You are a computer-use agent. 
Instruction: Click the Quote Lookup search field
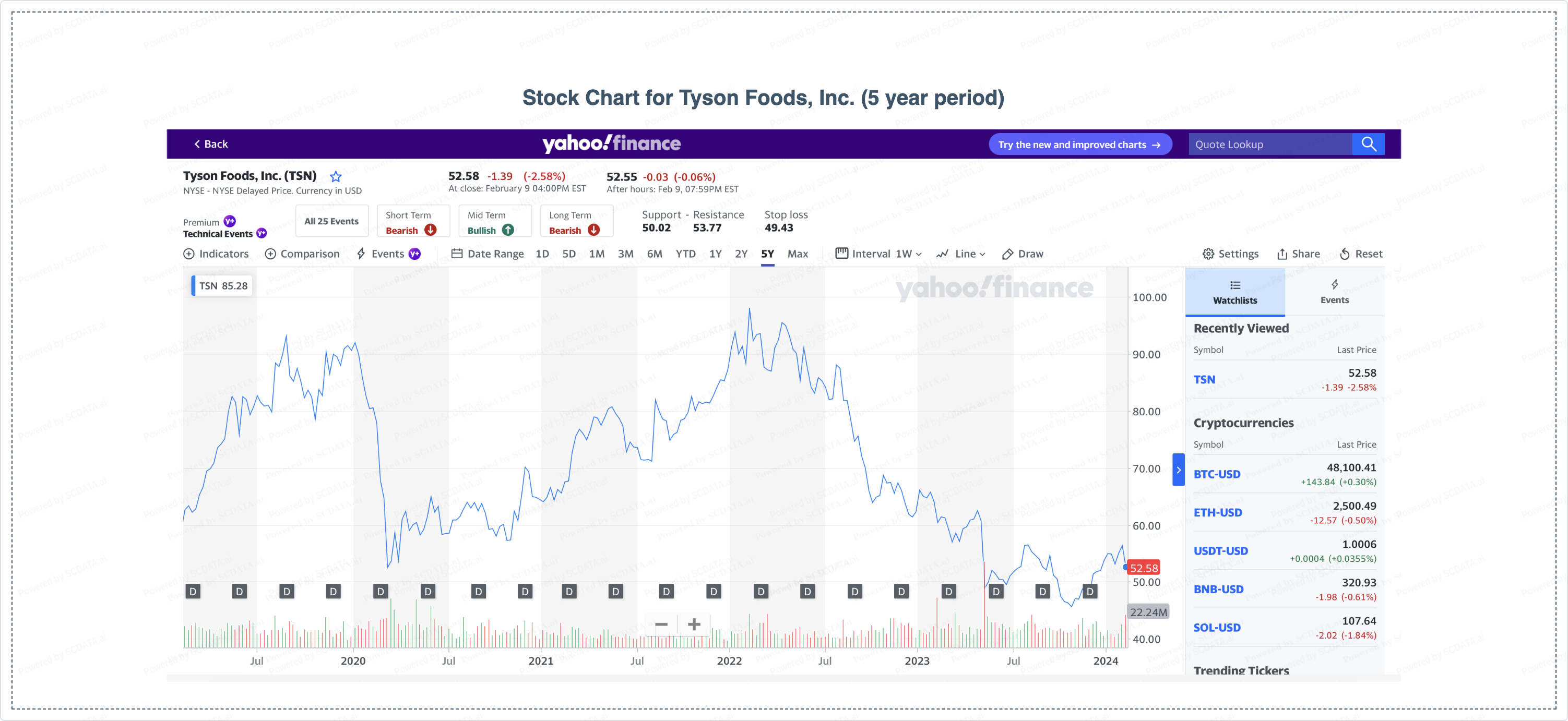(x=1269, y=144)
